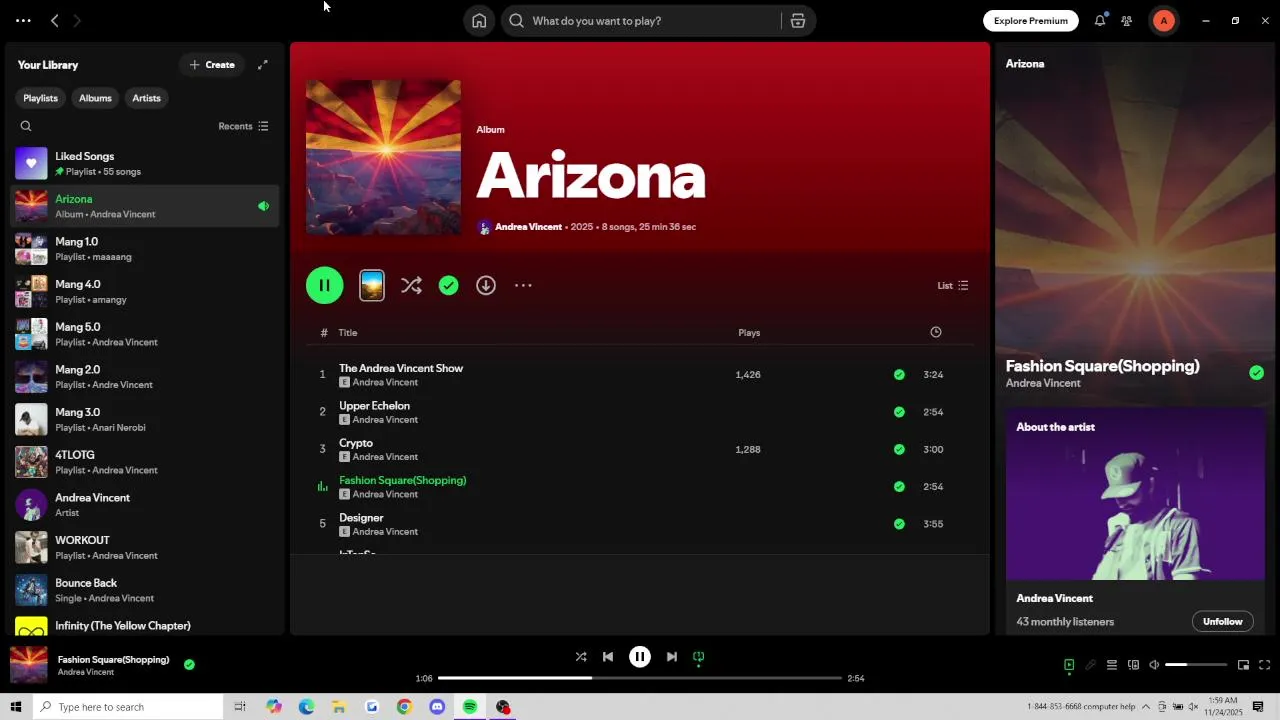Expand Your Library to full width
The width and height of the screenshot is (1280, 720).
coord(263,65)
